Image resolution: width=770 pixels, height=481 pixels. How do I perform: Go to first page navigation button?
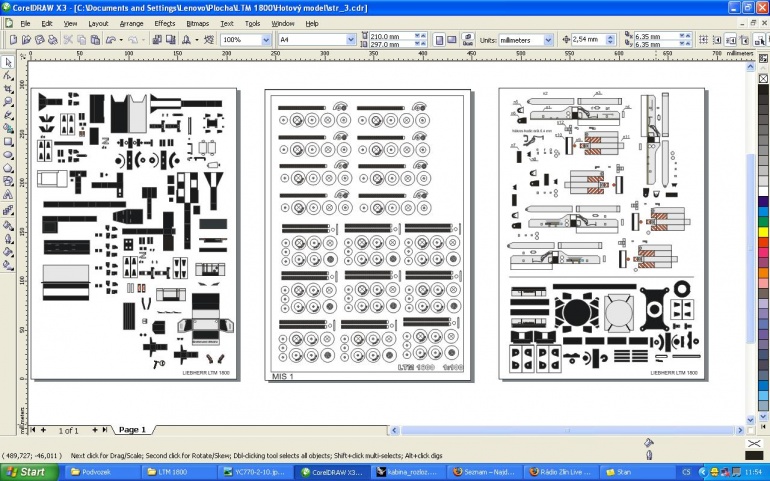(33, 430)
